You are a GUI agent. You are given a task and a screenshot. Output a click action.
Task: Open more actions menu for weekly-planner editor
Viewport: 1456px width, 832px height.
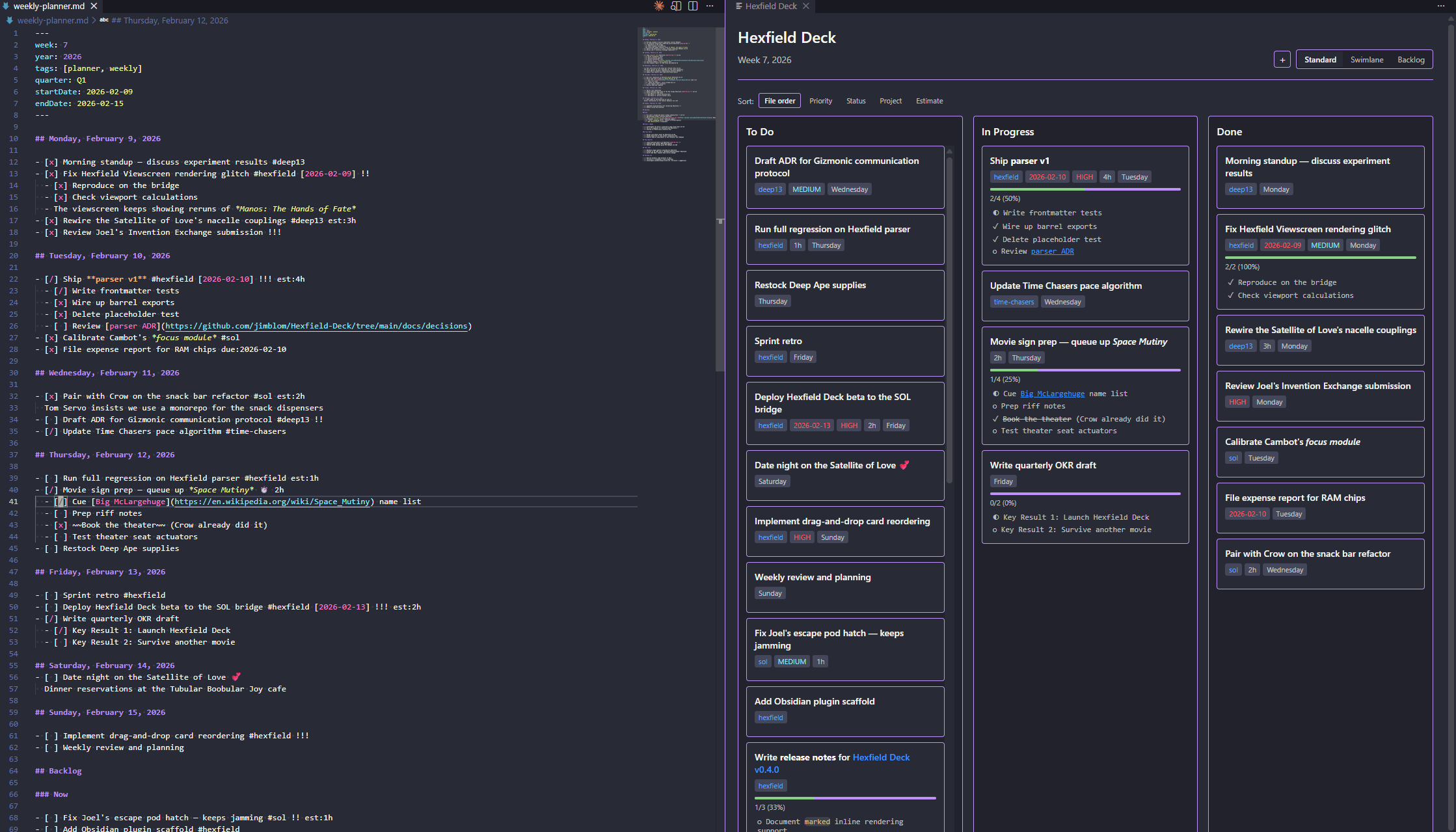click(x=710, y=6)
